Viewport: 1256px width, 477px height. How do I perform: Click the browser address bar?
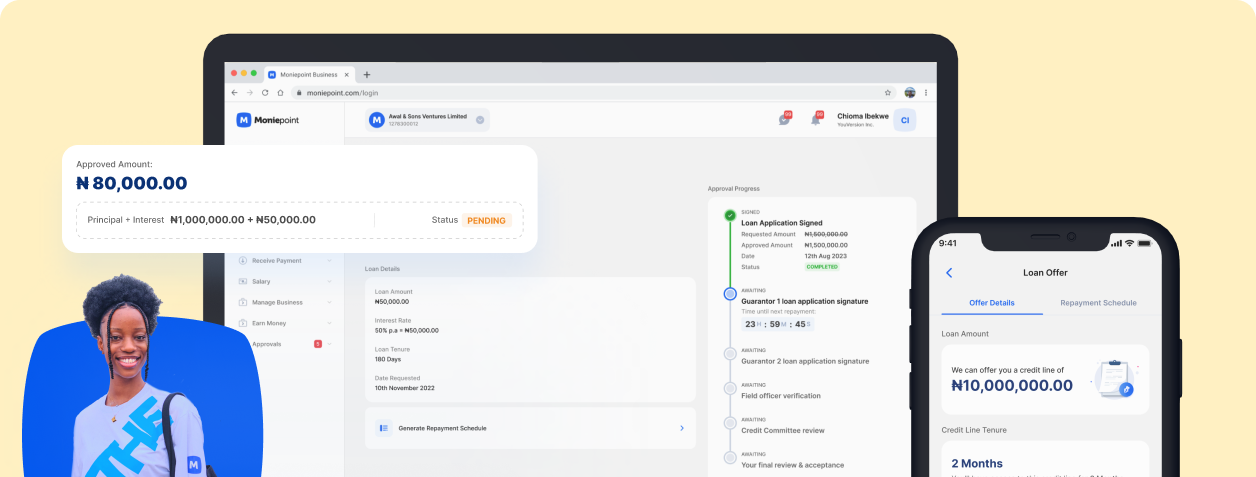click(580, 92)
